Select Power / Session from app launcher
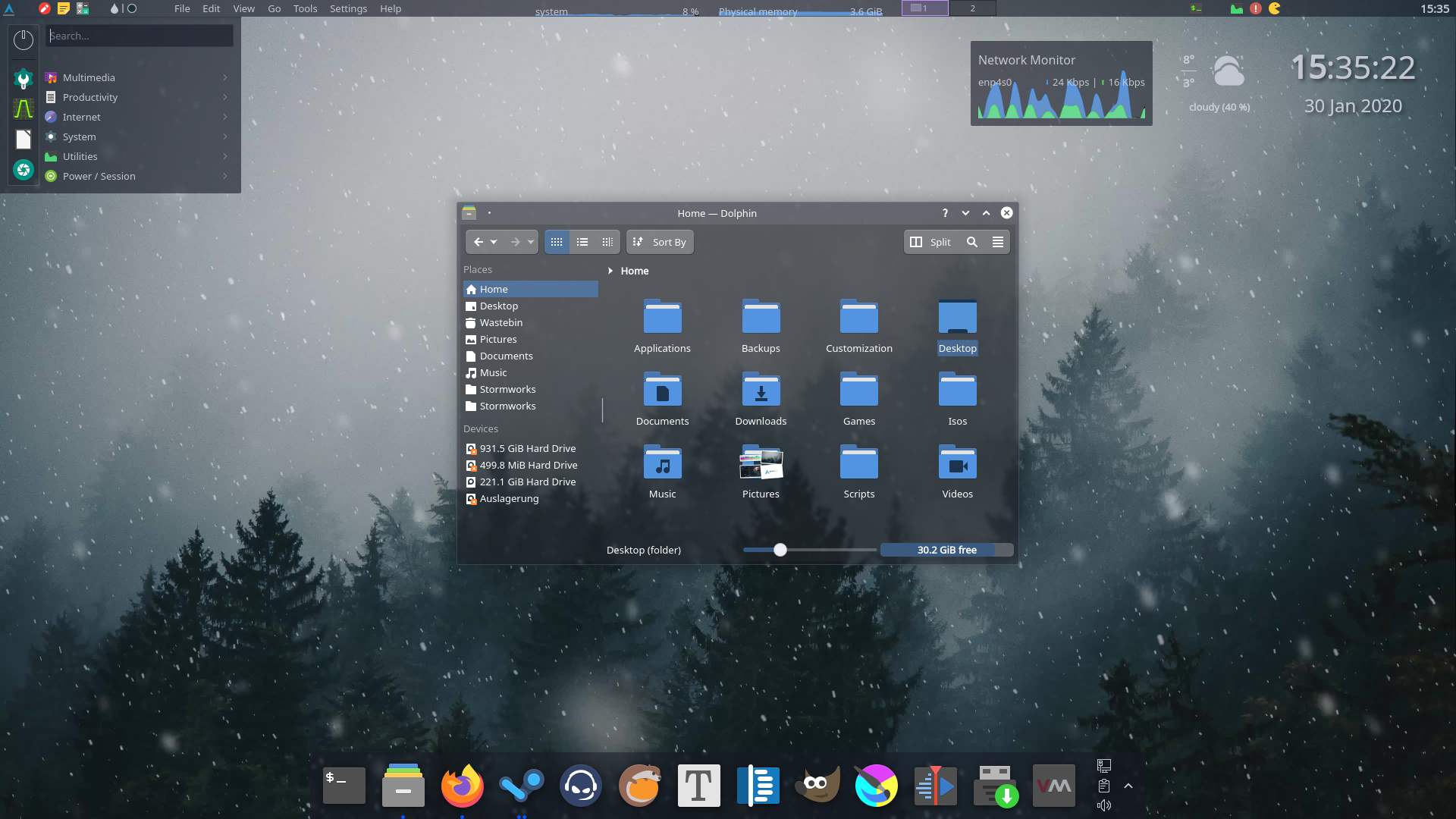Image resolution: width=1456 pixels, height=819 pixels. point(98,176)
